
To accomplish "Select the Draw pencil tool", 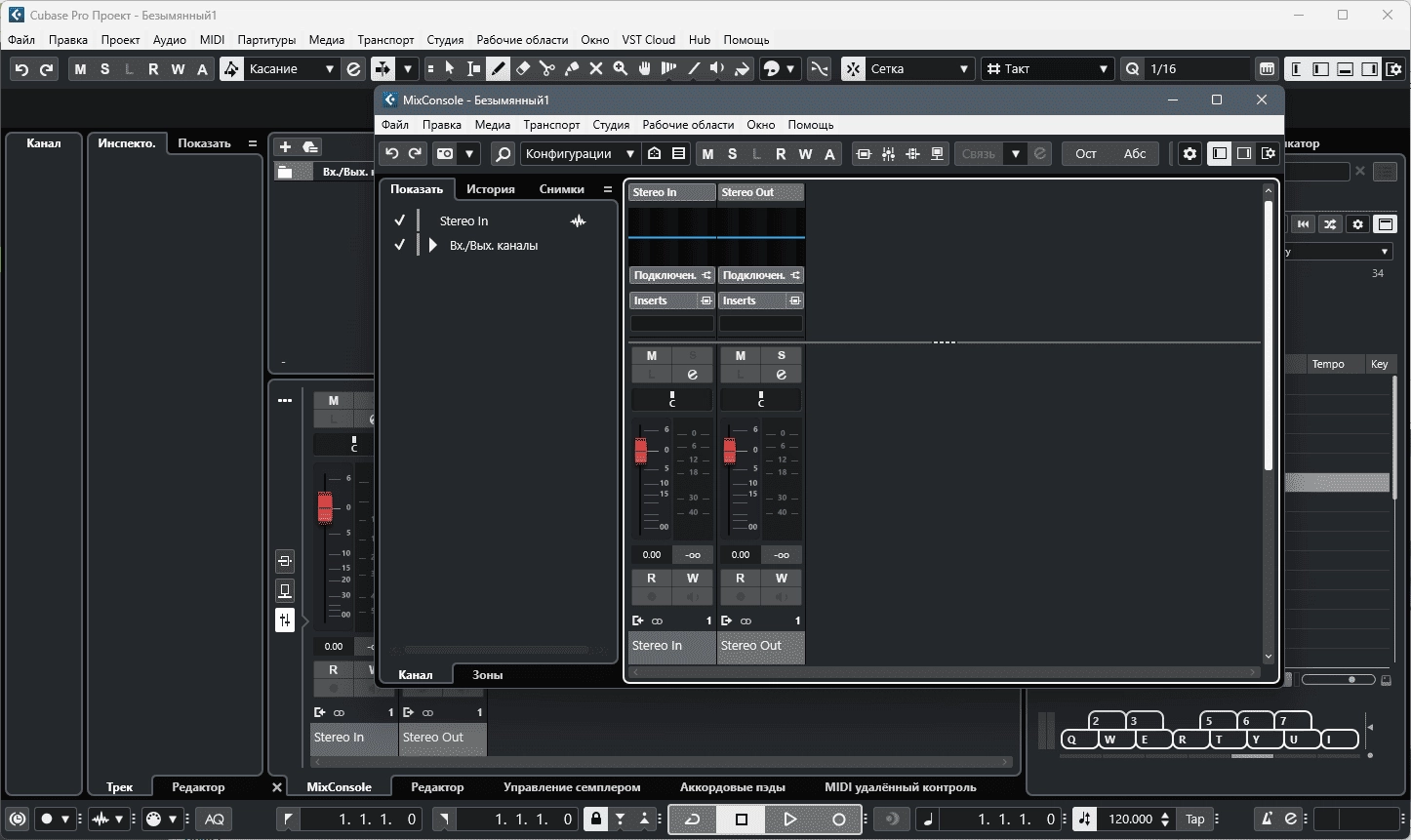I will coord(498,68).
